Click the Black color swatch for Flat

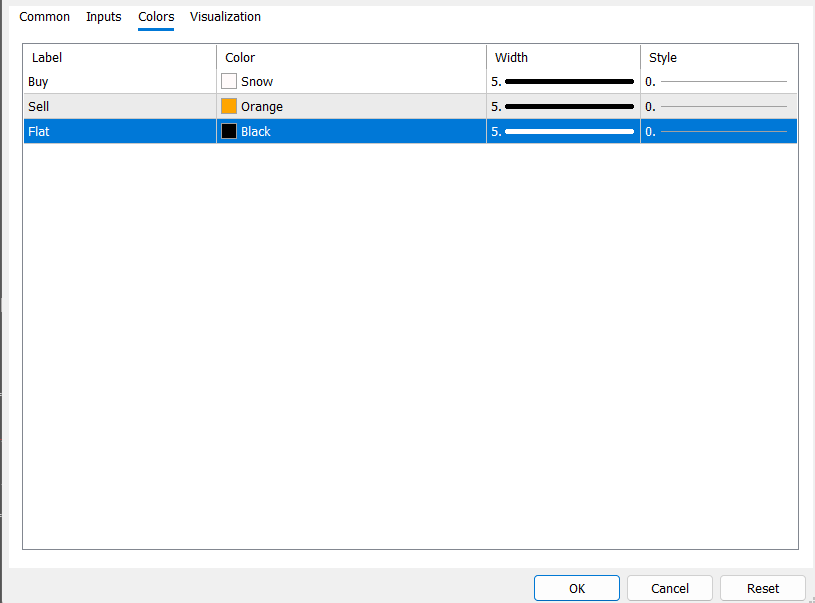point(229,131)
